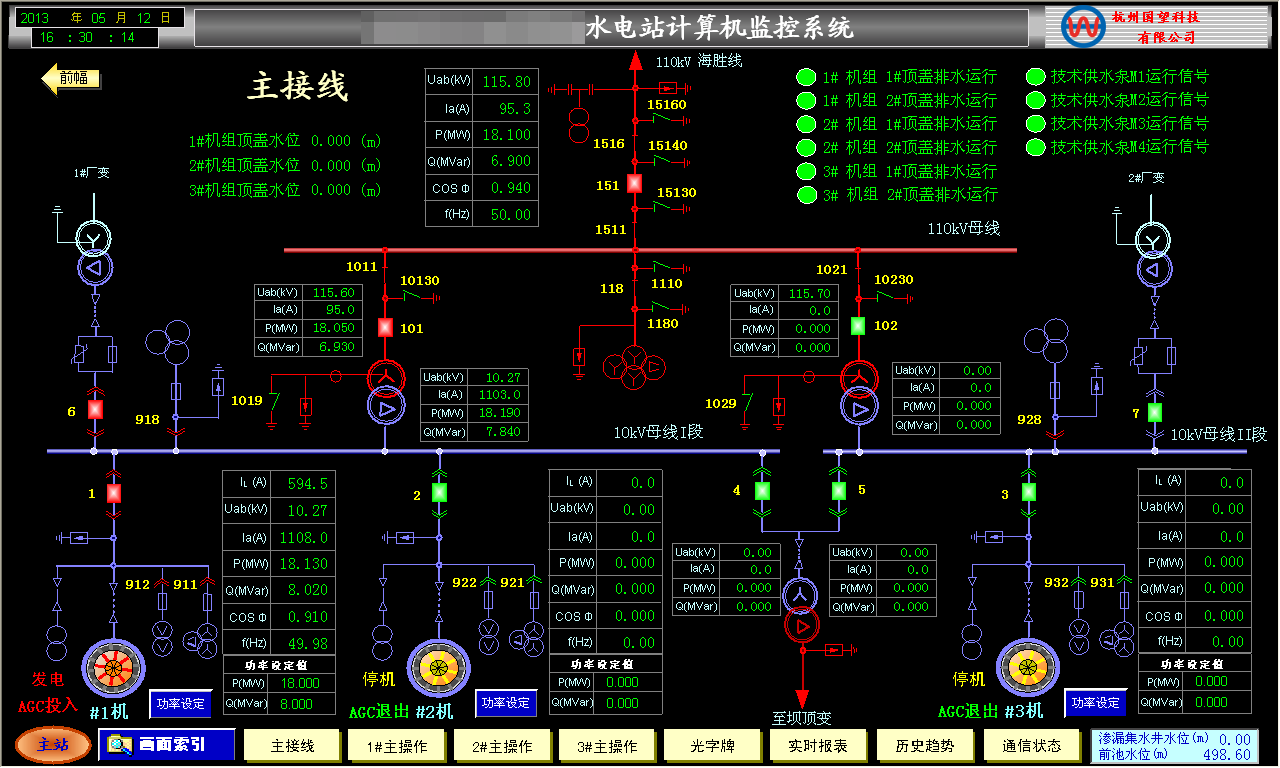Image resolution: width=1280 pixels, height=768 pixels.
Task: Open 功率设定 for #3 unit
Action: coord(1095,703)
